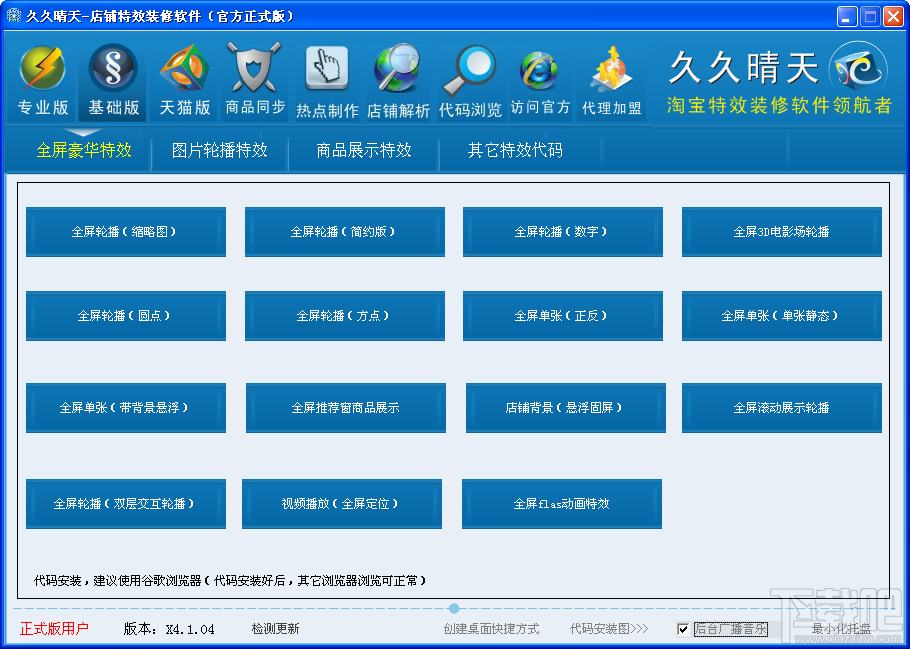Screen dimensions: 910x649
Task: Click 全屏3D电影场轮播 button
Action: 782,232
